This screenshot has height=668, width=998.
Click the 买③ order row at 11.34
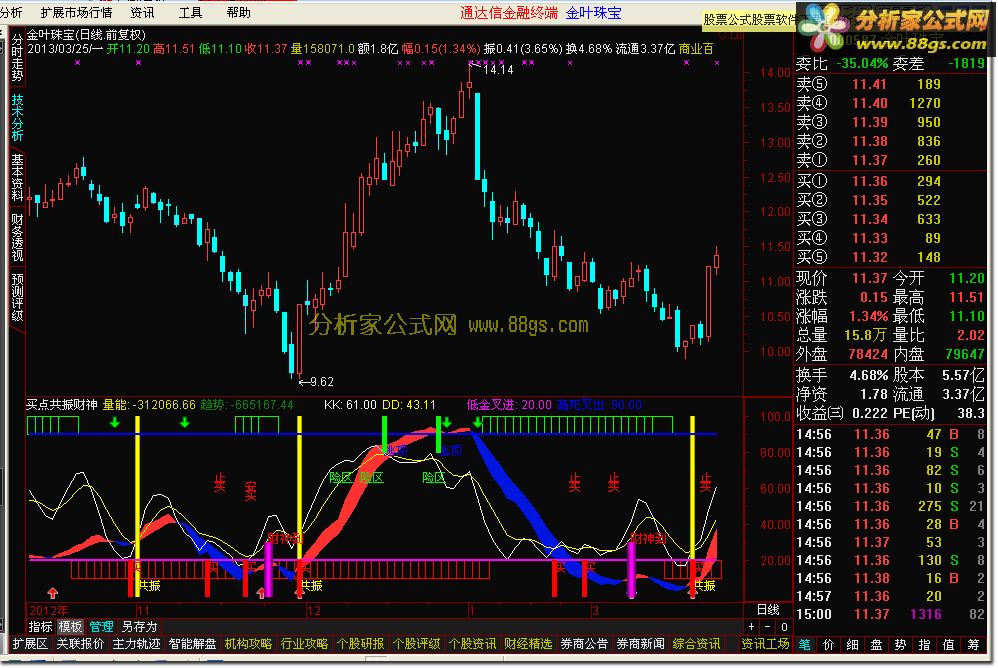coord(890,219)
